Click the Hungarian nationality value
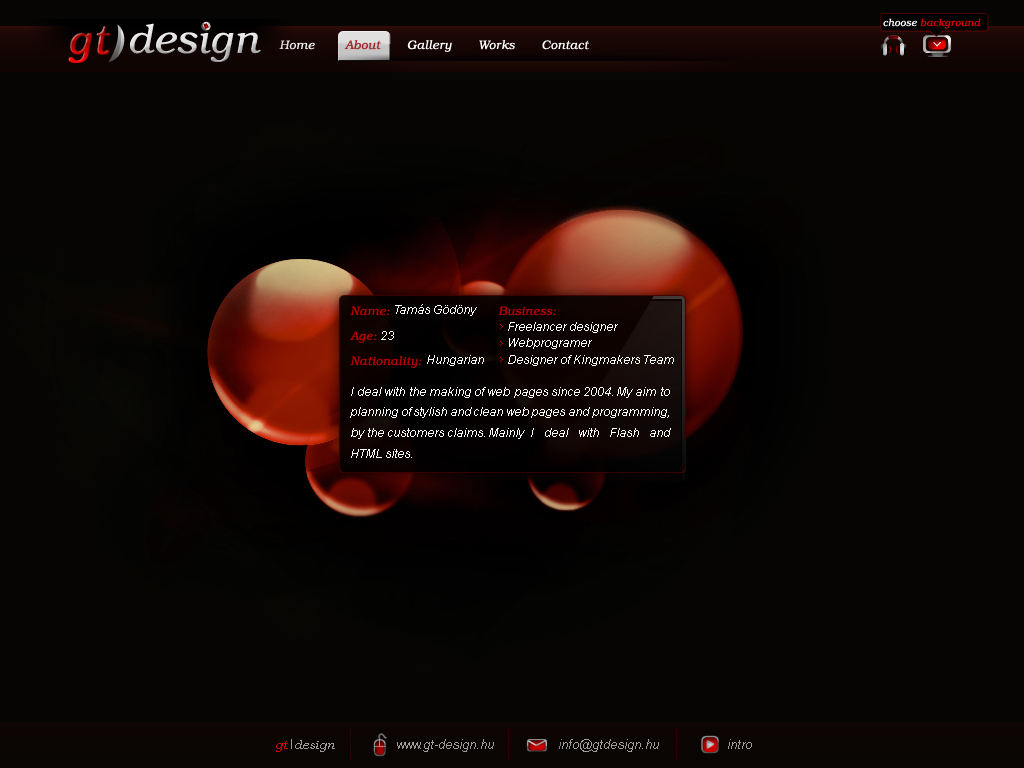The image size is (1024, 768). pyautogui.click(x=455, y=360)
